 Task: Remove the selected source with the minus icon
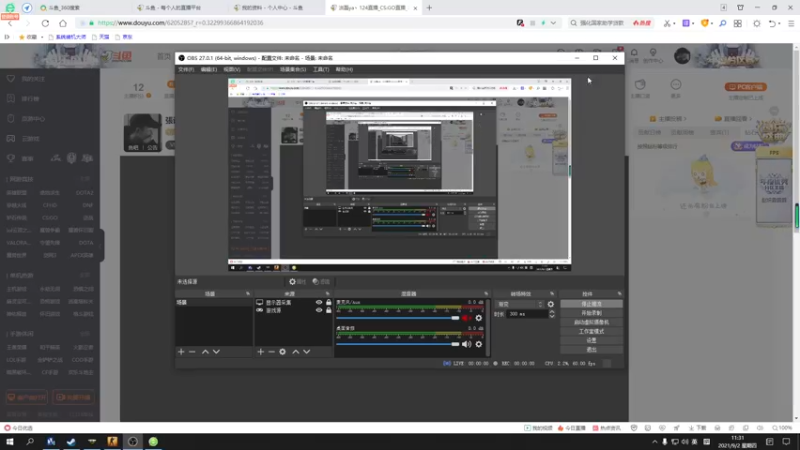[271, 352]
